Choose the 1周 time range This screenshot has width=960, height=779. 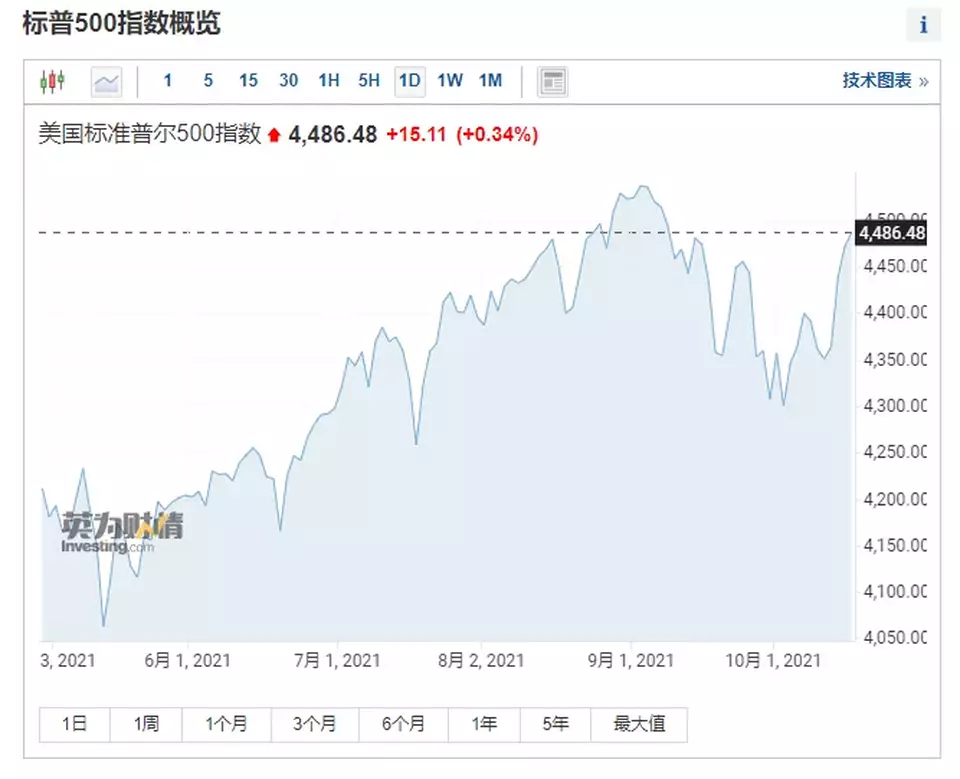[x=146, y=724]
